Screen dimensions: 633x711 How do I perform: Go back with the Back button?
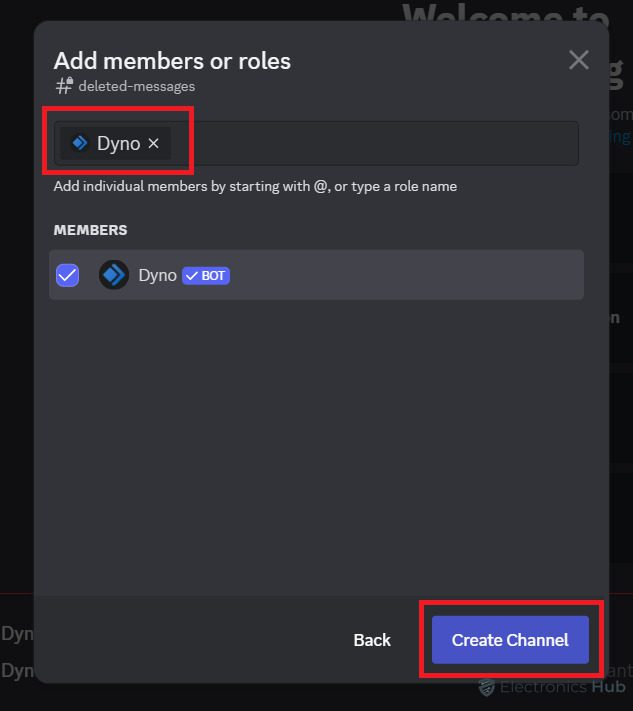[372, 640]
